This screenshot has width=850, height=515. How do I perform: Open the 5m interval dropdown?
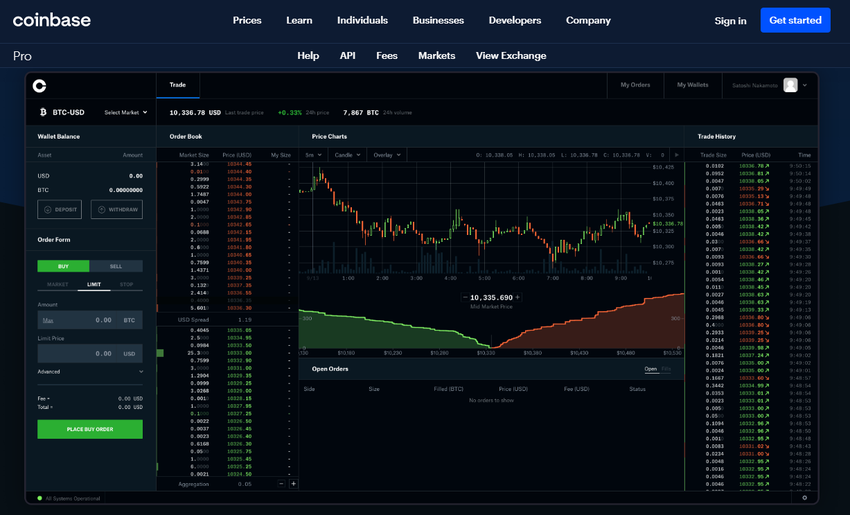pos(313,155)
